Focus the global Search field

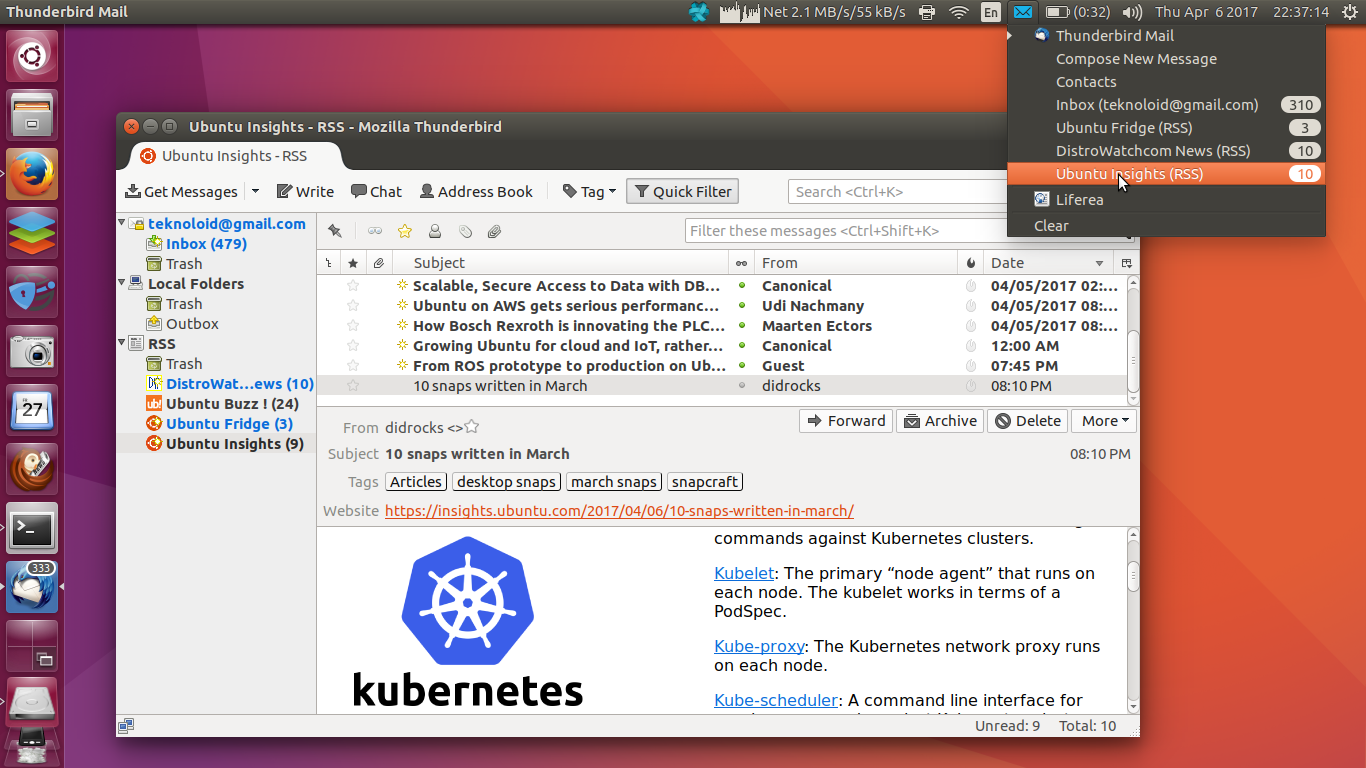897,192
